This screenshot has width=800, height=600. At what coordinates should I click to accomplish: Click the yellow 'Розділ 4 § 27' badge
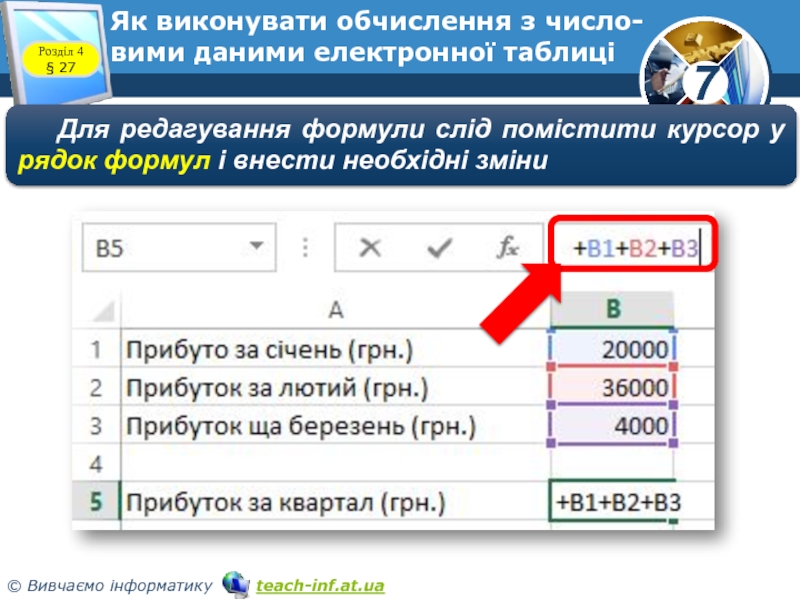[62, 60]
